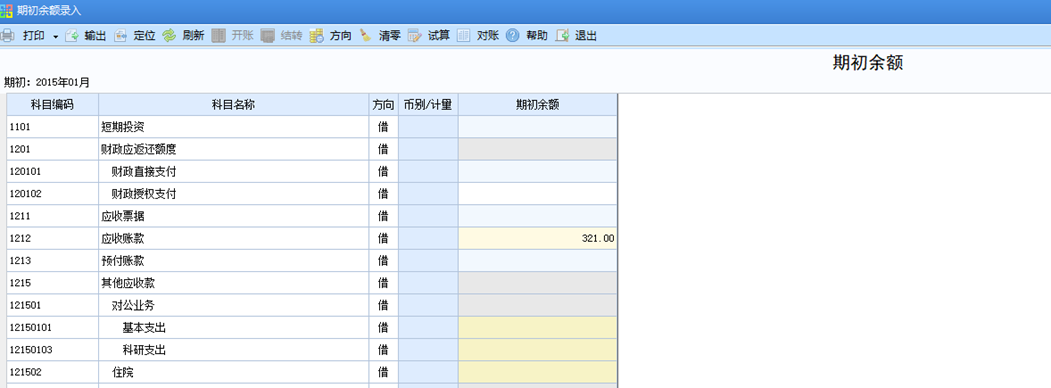The height and width of the screenshot is (388, 1051).
Task: Click the 帮助 toolbar label
Action: pyautogui.click(x=537, y=36)
